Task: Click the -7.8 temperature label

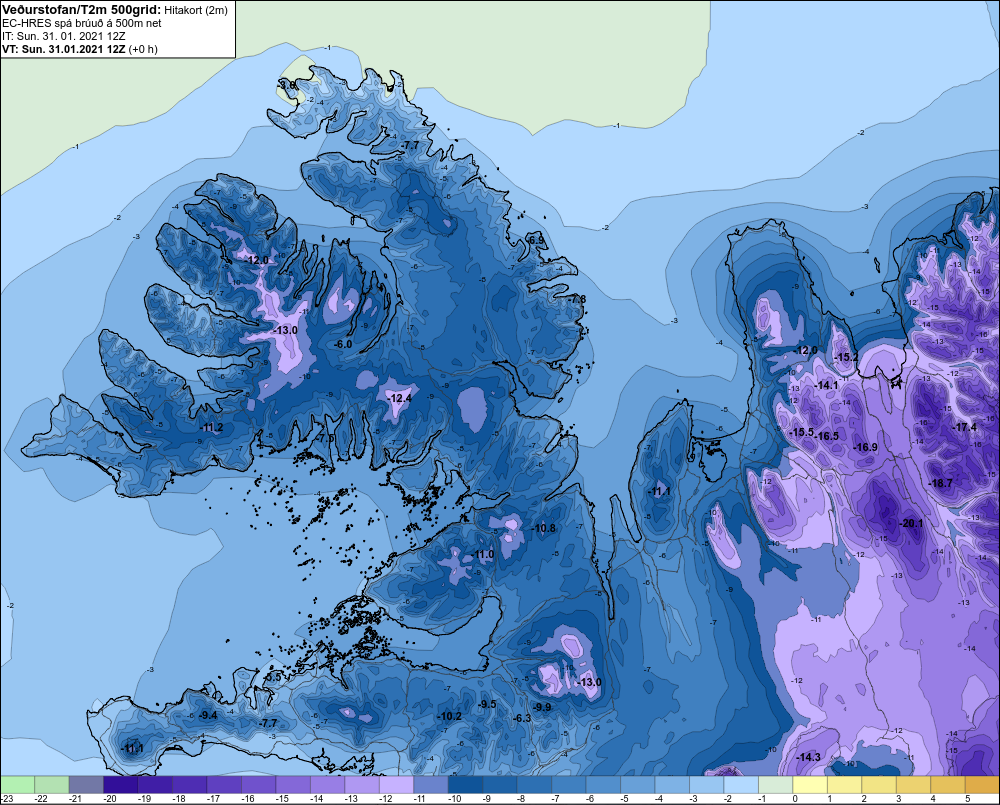Action: point(576,299)
